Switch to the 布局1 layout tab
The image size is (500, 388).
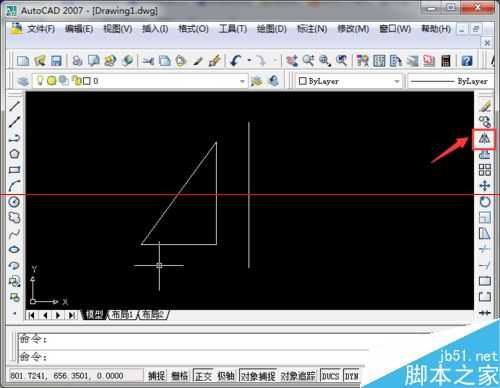pos(122,315)
